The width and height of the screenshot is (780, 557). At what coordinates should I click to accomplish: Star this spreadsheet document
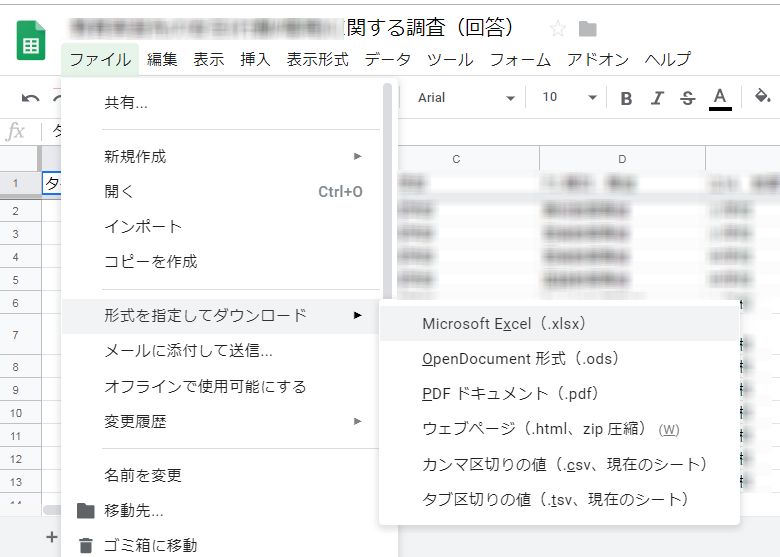tap(558, 29)
